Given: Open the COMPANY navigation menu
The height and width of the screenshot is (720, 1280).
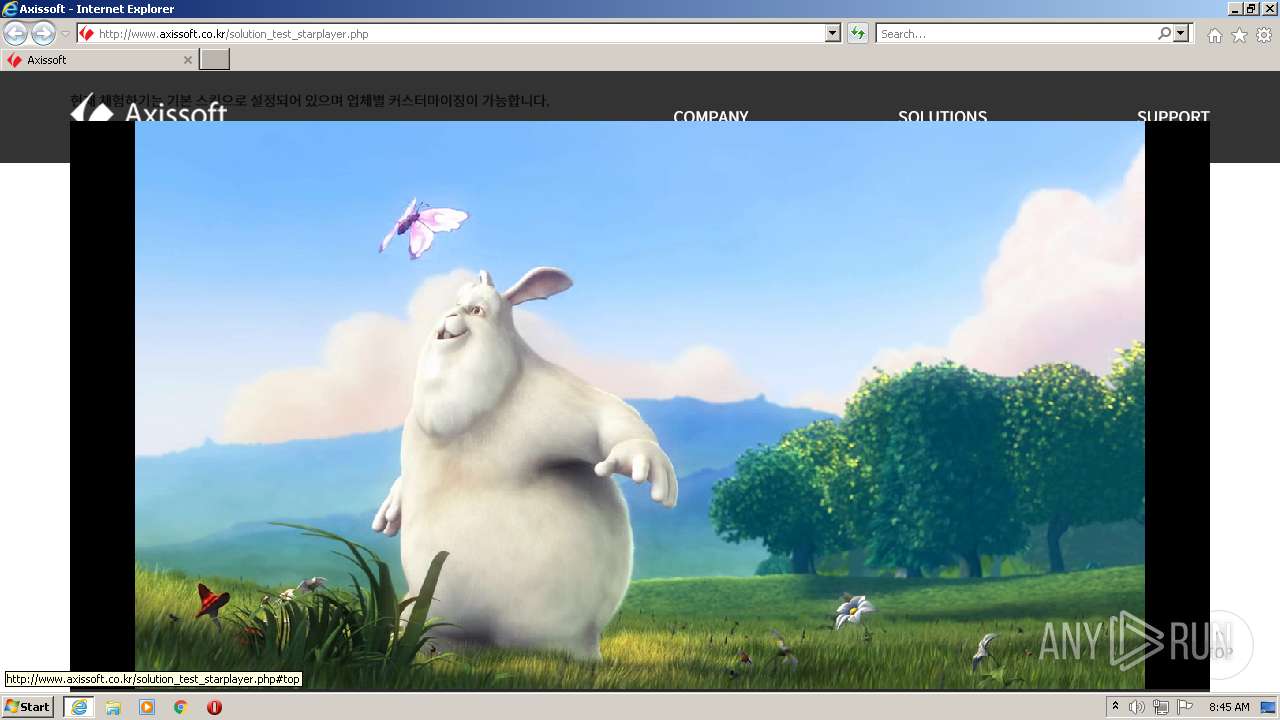Looking at the screenshot, I should [711, 116].
